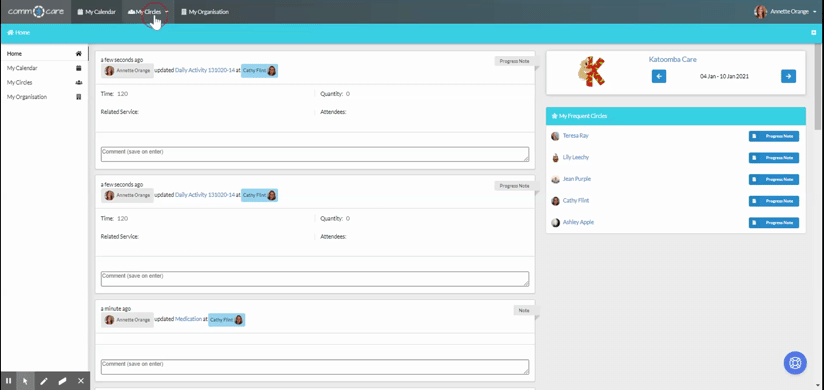
Task: Open My Calendar in top navigation bar
Action: (x=97, y=12)
